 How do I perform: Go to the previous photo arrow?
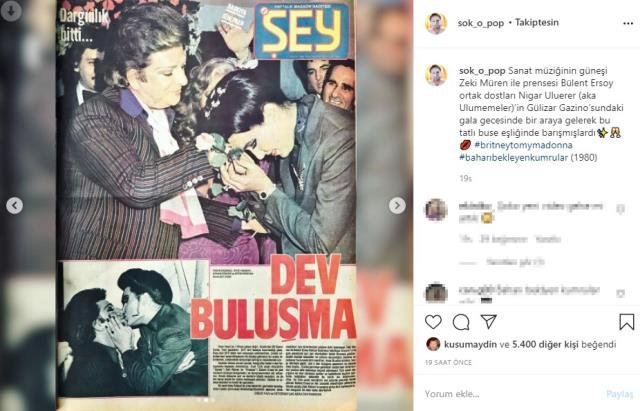coord(14,206)
